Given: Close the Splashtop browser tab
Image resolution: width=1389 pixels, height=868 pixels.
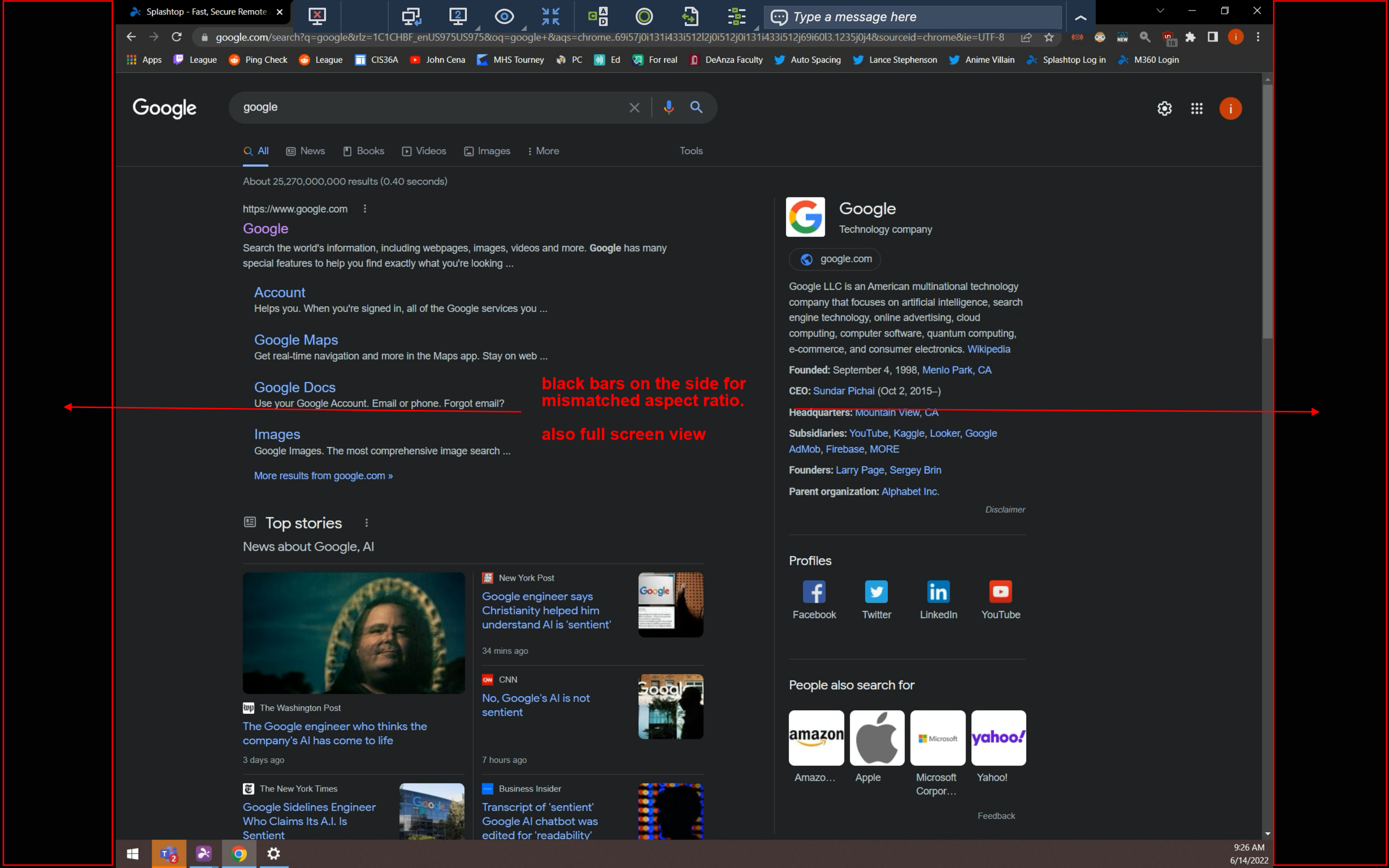Looking at the screenshot, I should pyautogui.click(x=280, y=12).
